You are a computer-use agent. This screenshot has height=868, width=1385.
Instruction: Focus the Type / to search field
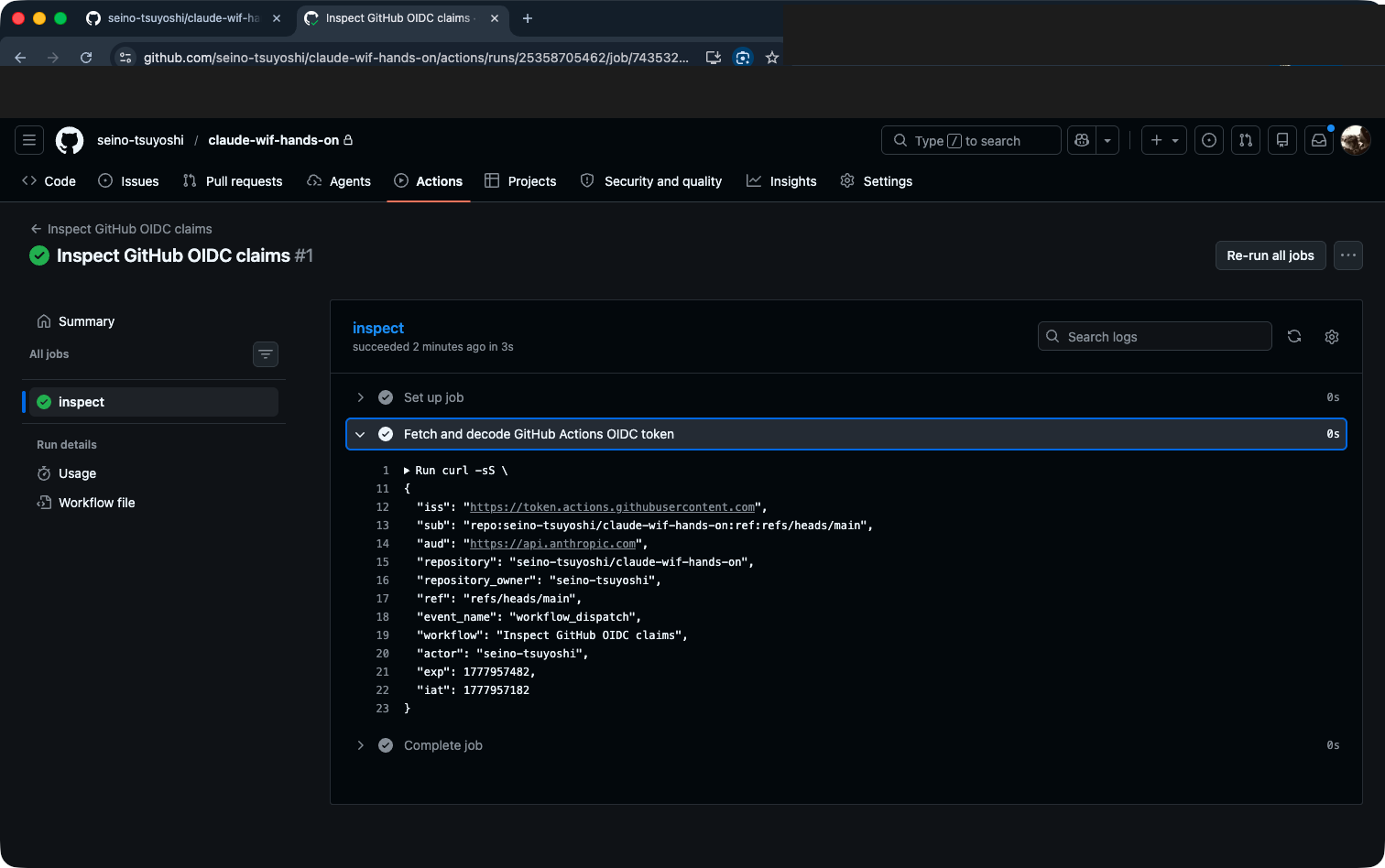[x=971, y=140]
